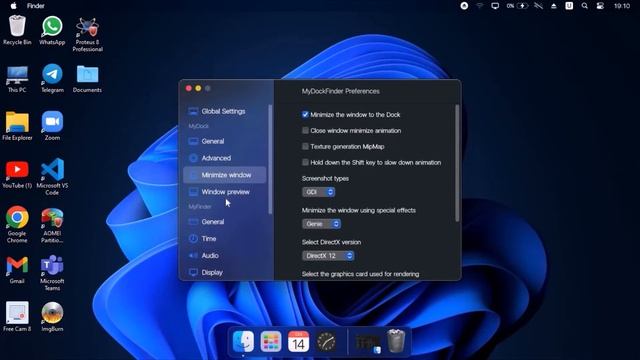Toggle Hold down Shift to slow animation

click(305, 162)
